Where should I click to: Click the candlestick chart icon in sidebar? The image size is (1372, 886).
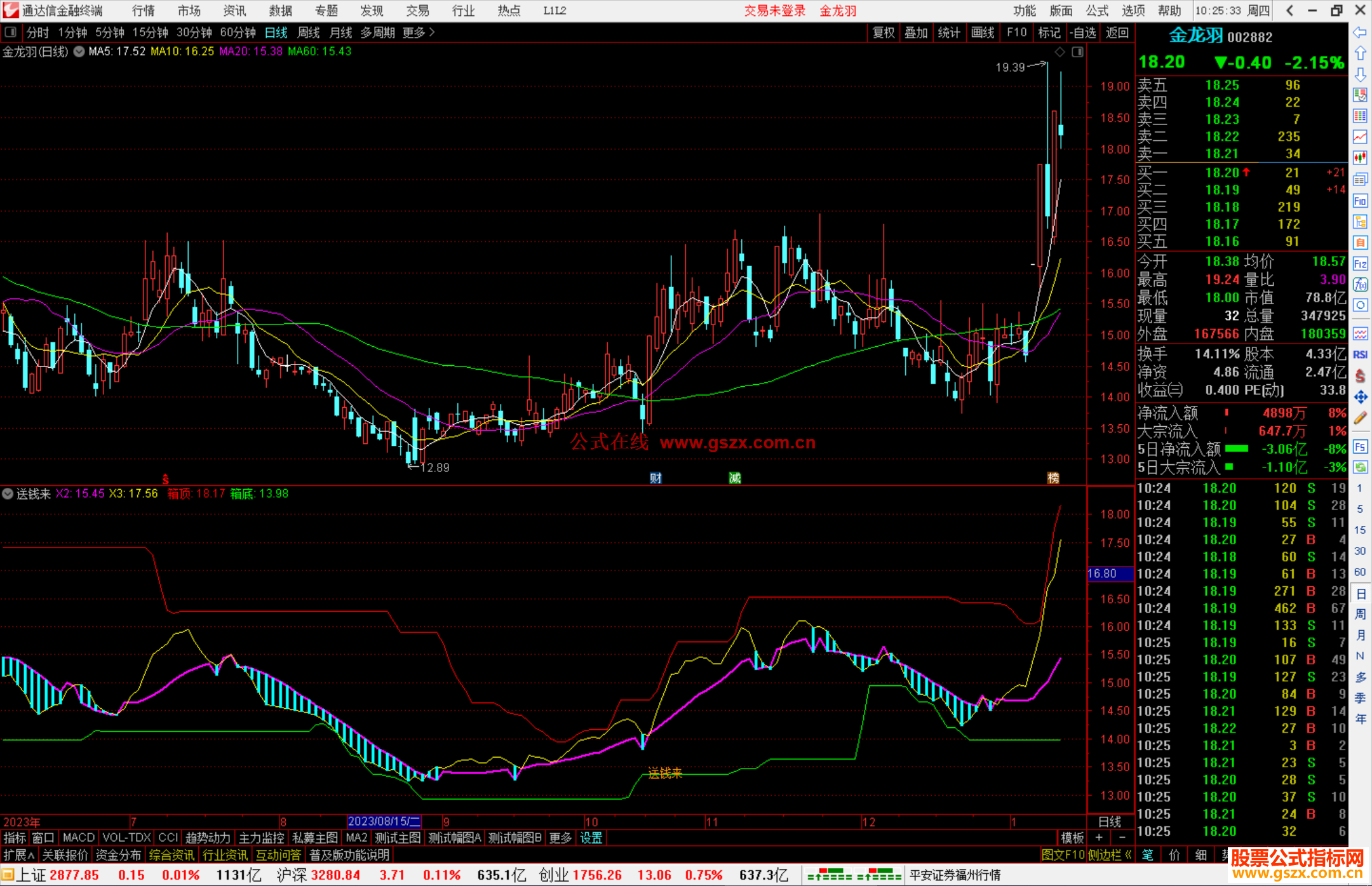1360,158
